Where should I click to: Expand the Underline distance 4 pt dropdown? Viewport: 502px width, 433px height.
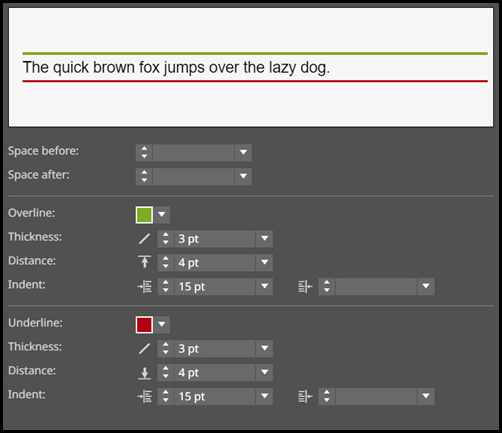[x=265, y=372]
